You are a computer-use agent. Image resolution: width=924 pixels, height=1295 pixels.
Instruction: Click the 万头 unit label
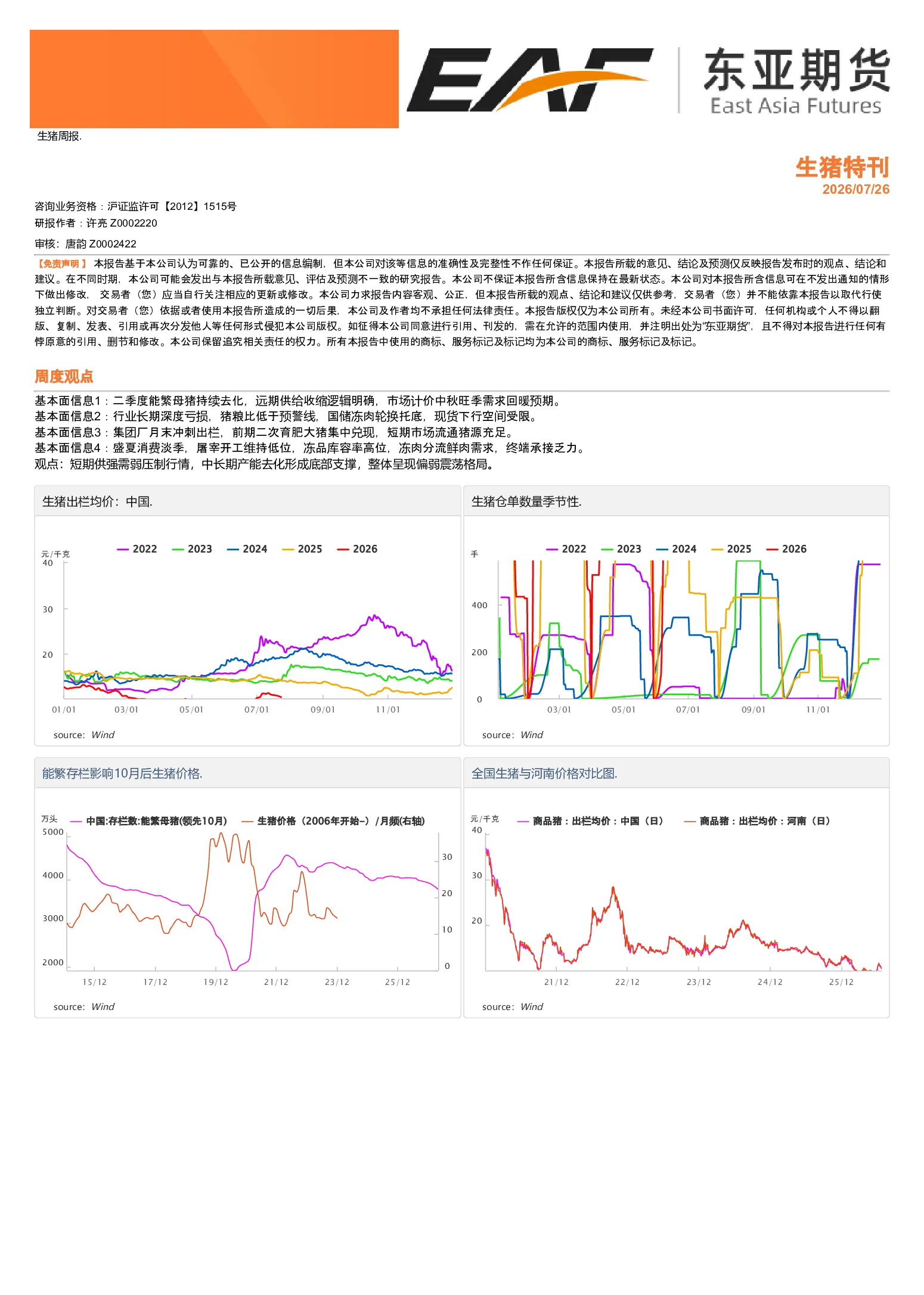(x=49, y=819)
